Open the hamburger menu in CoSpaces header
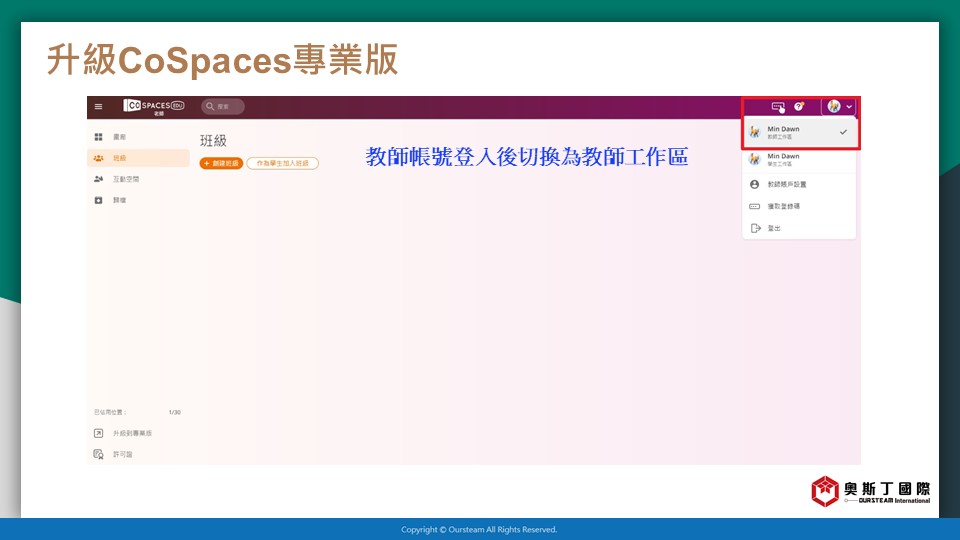 click(x=98, y=107)
